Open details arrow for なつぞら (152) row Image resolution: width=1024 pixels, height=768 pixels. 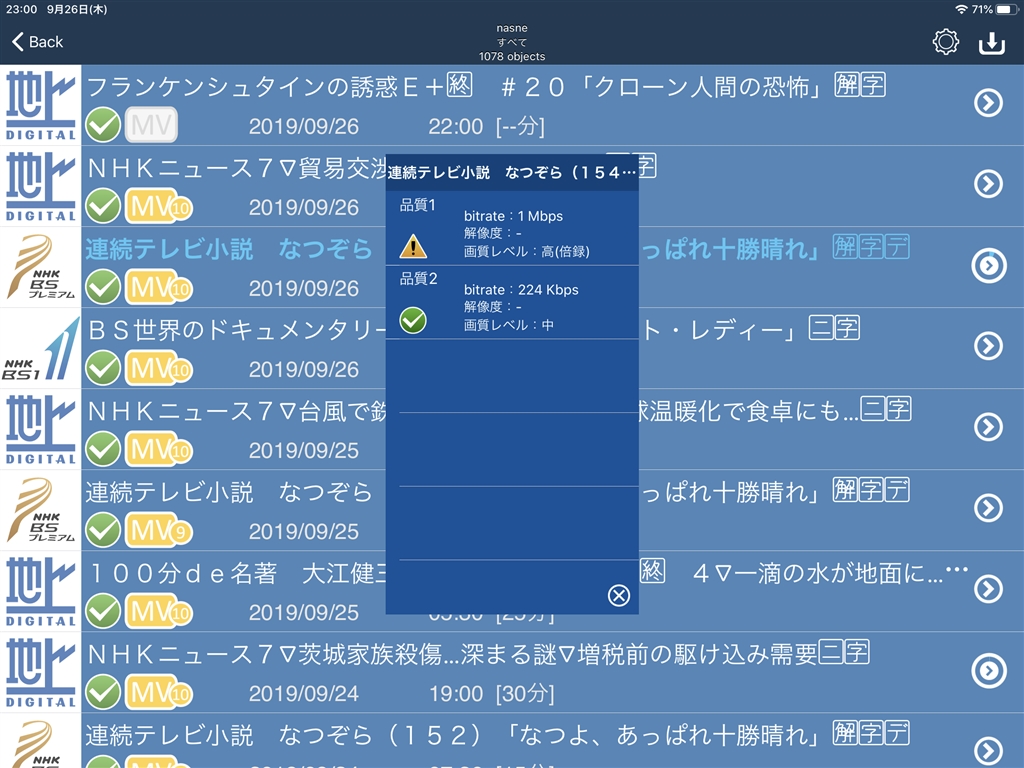coord(988,751)
